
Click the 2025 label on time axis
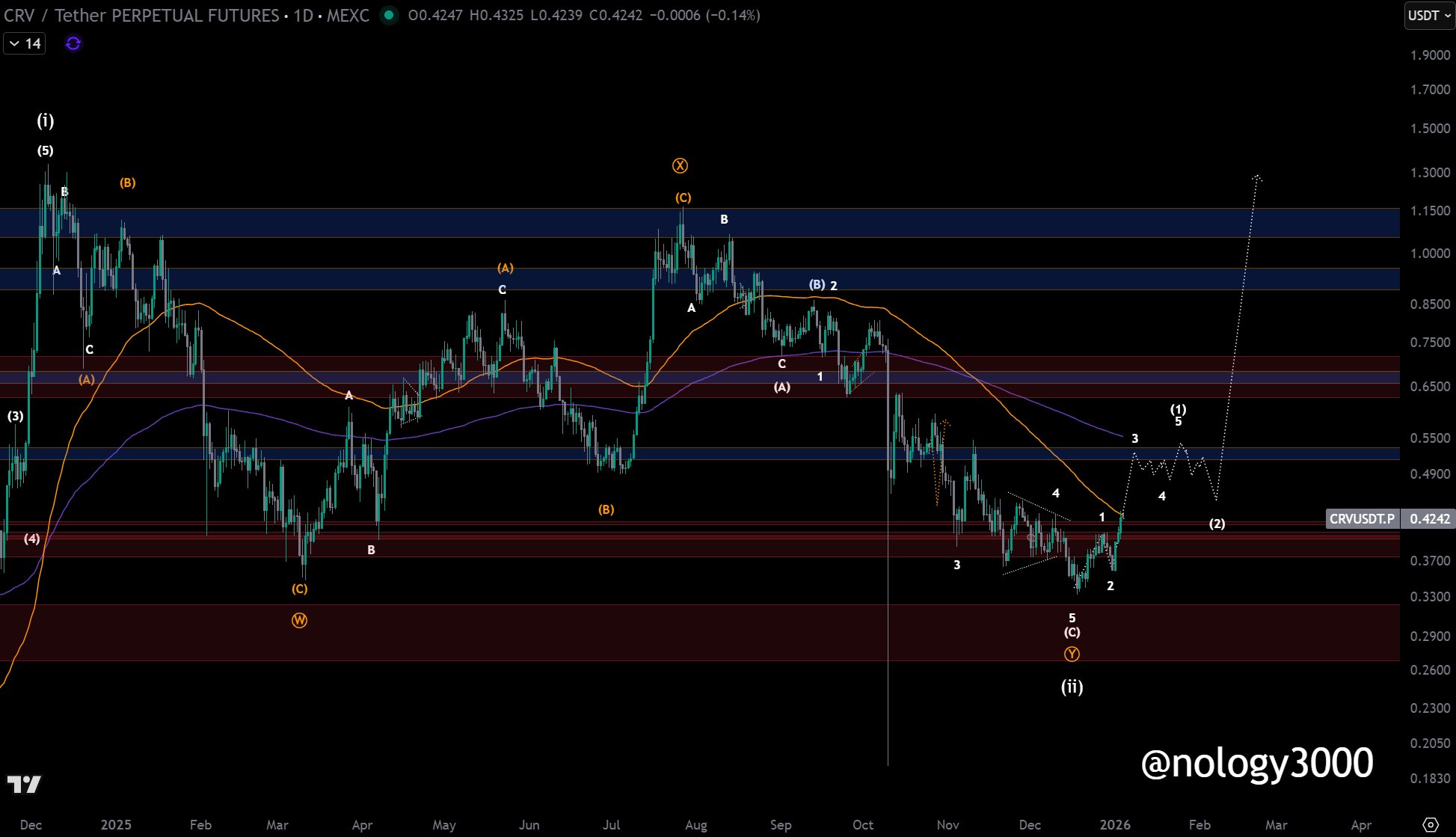pyautogui.click(x=116, y=824)
